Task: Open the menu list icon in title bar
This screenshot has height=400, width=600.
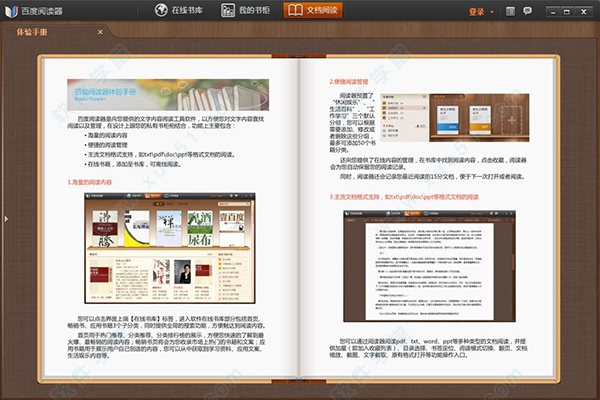Action: click(510, 11)
